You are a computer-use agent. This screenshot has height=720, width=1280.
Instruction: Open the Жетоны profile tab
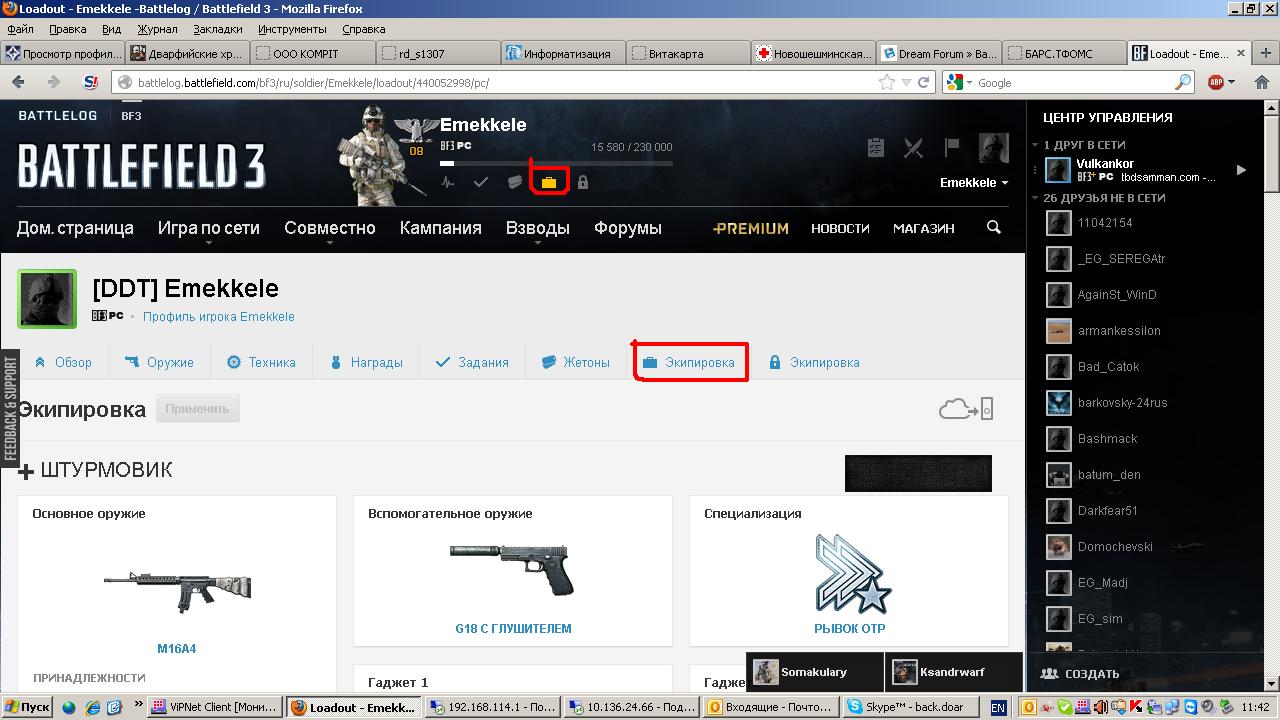[576, 362]
